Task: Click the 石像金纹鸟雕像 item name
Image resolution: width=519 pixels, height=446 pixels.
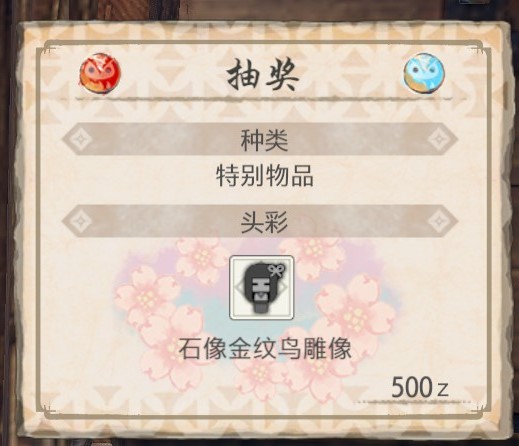Action: point(265,349)
